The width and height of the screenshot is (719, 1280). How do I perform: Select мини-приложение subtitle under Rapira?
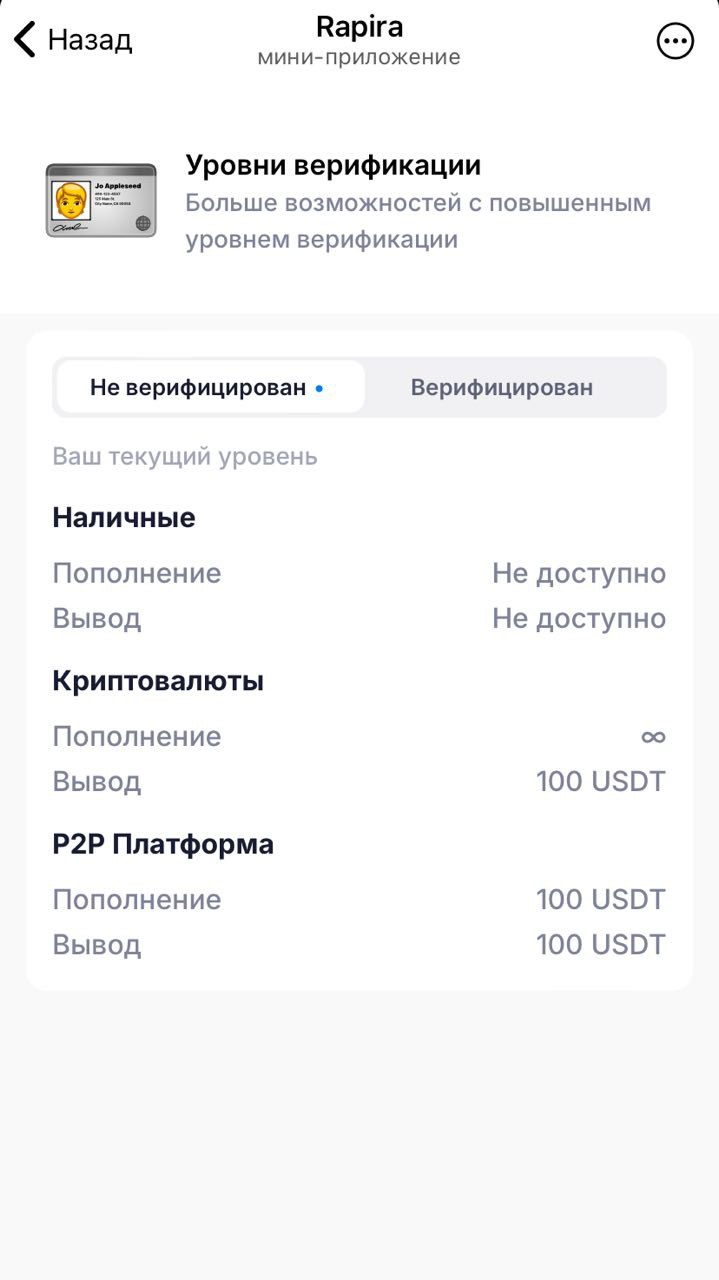[360, 57]
